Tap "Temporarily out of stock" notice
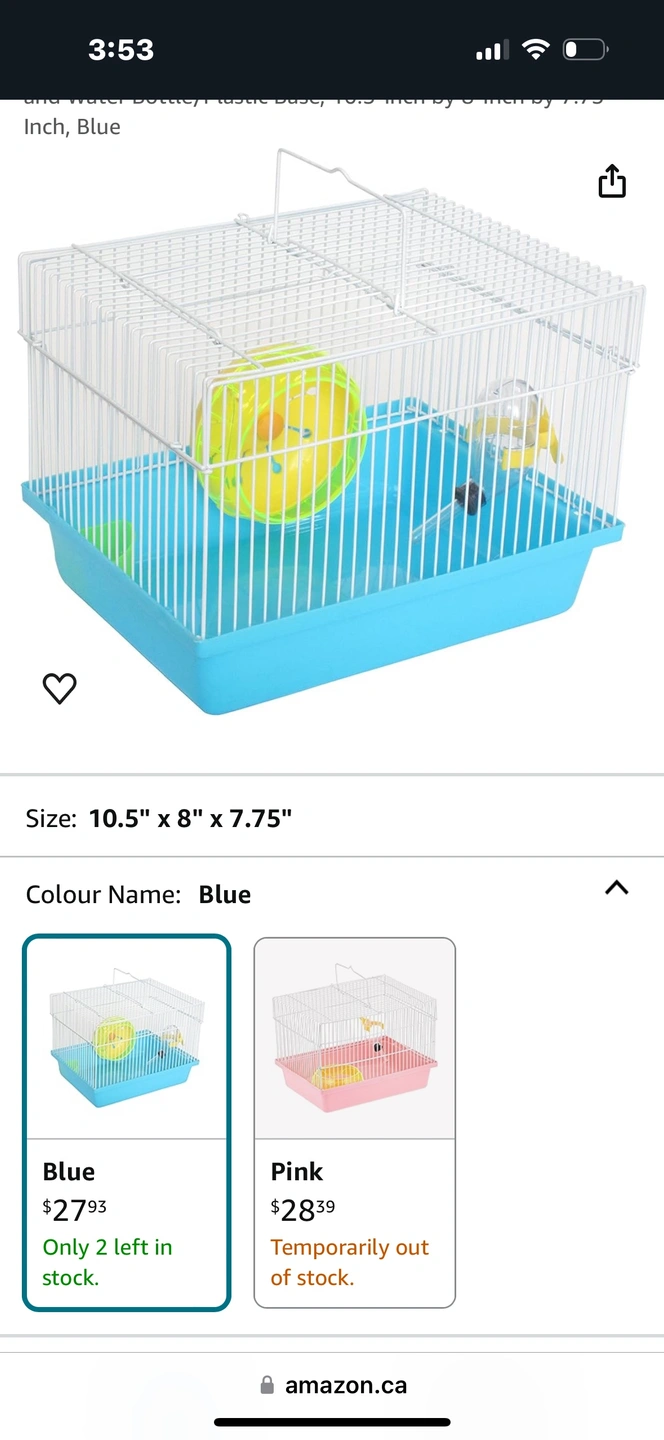This screenshot has height=1440, width=664. click(x=349, y=1262)
